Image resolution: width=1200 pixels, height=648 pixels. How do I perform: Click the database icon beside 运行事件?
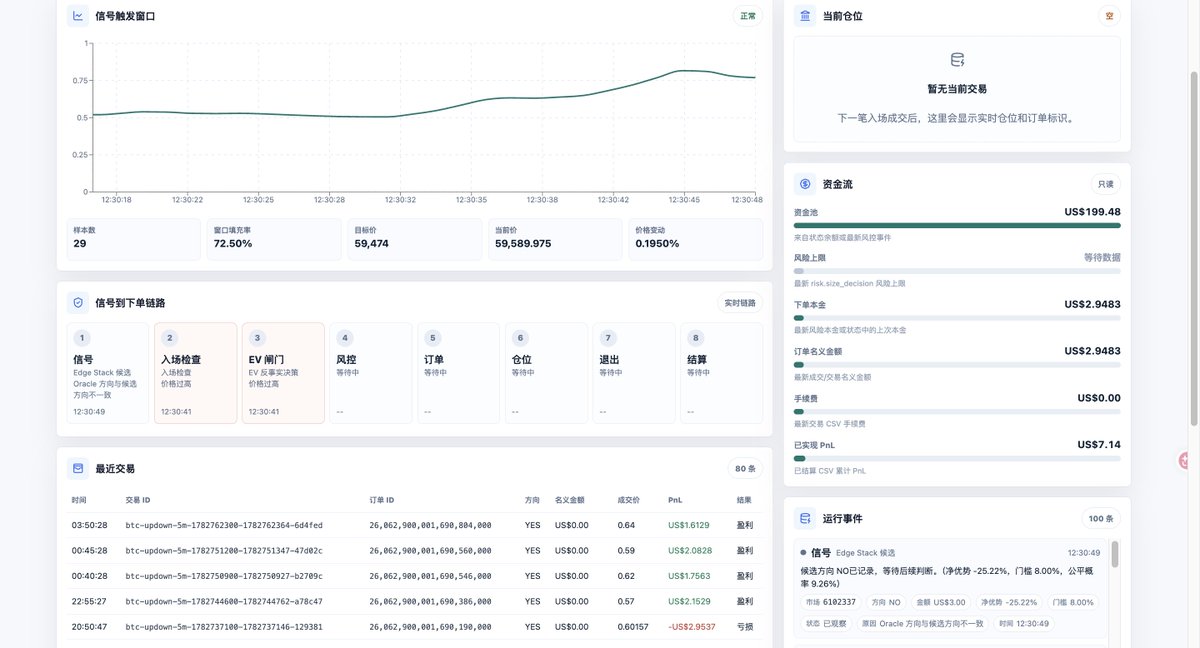[805, 519]
